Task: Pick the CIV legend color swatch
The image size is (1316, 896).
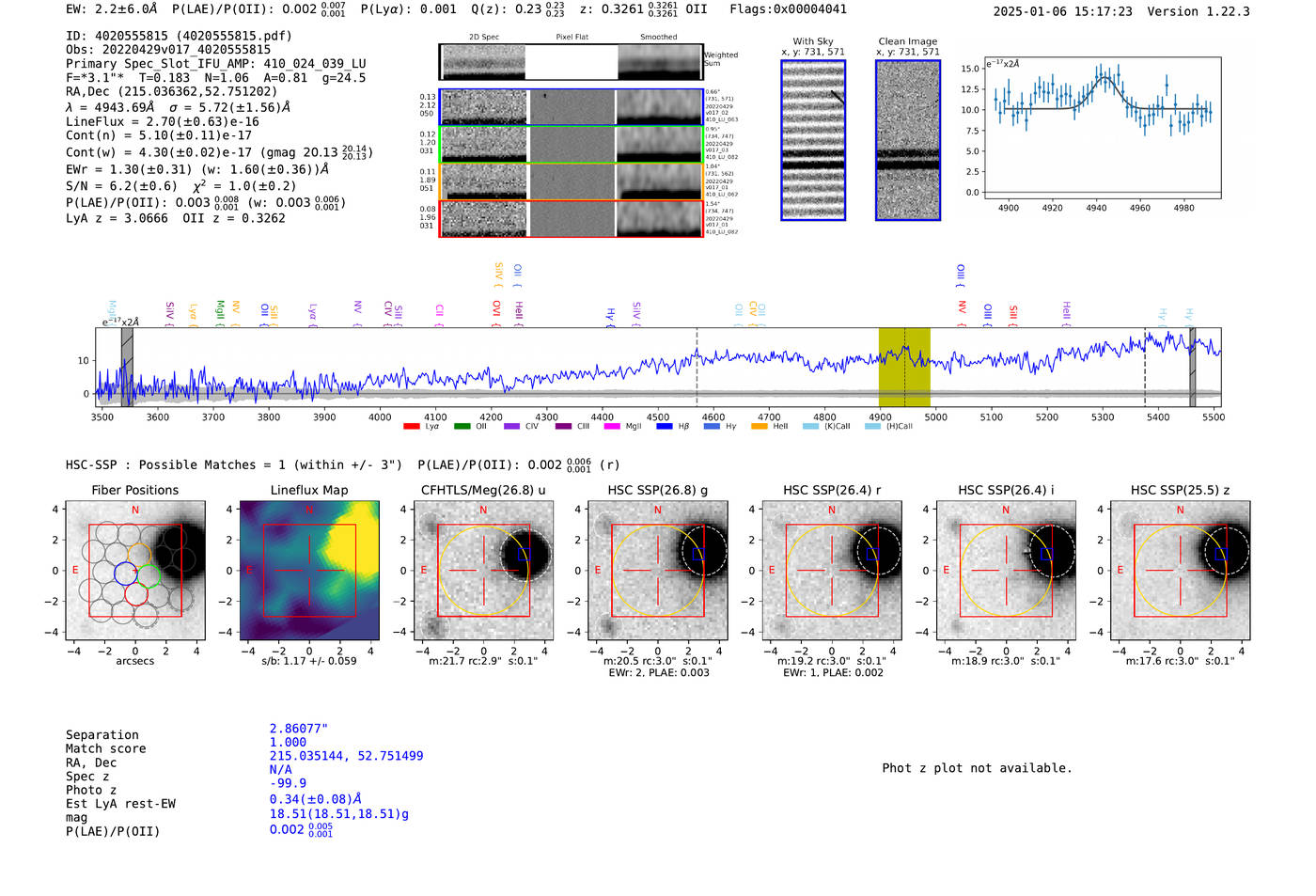Action: [x=511, y=427]
